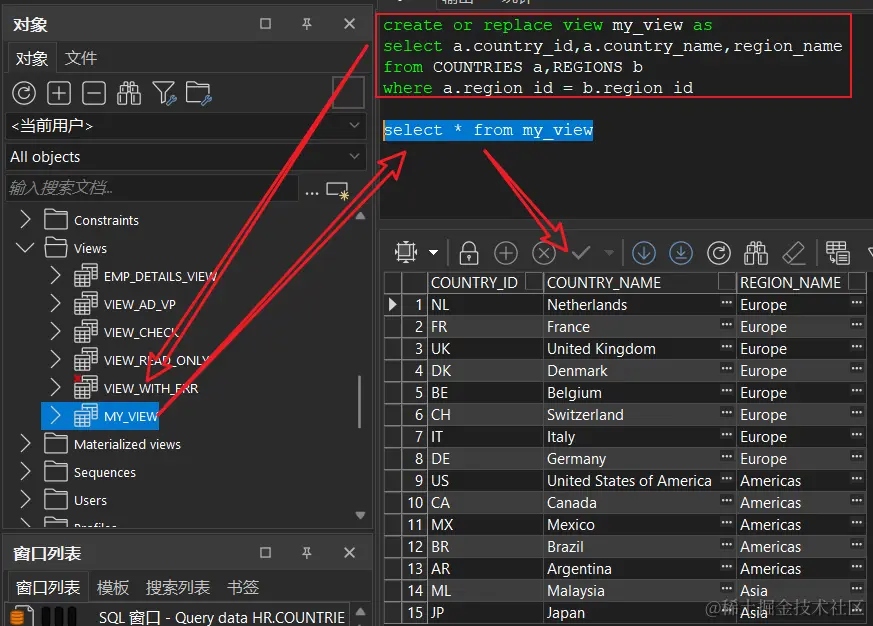This screenshot has width=873, height=626.
Task: Toggle the lock edit-data icon
Action: click(x=469, y=252)
